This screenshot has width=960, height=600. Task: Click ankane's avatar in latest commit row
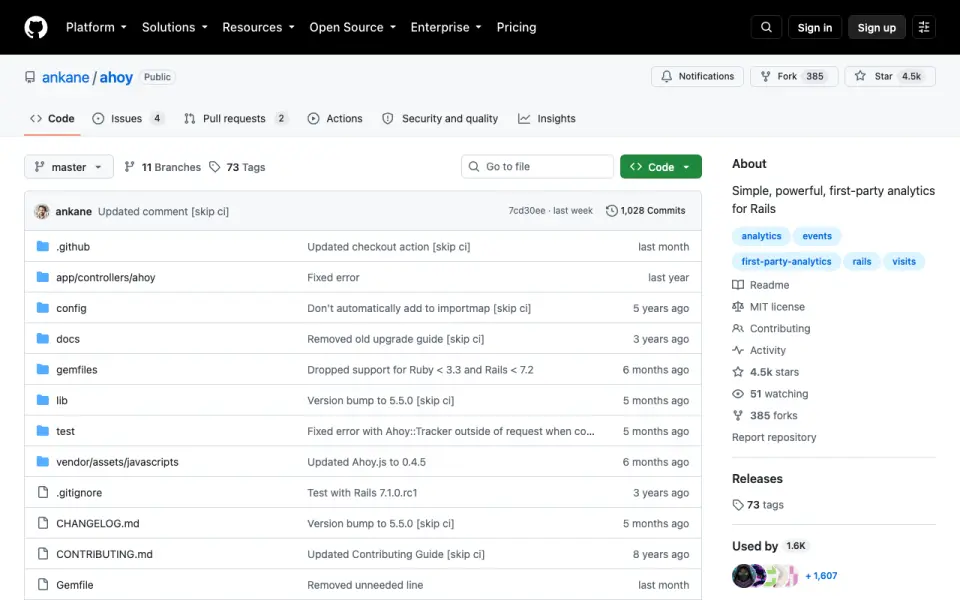tap(42, 211)
